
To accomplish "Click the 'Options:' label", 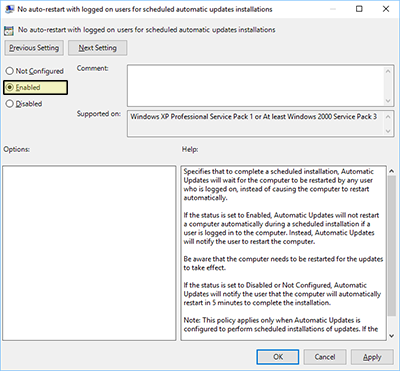I will click(x=17, y=149).
